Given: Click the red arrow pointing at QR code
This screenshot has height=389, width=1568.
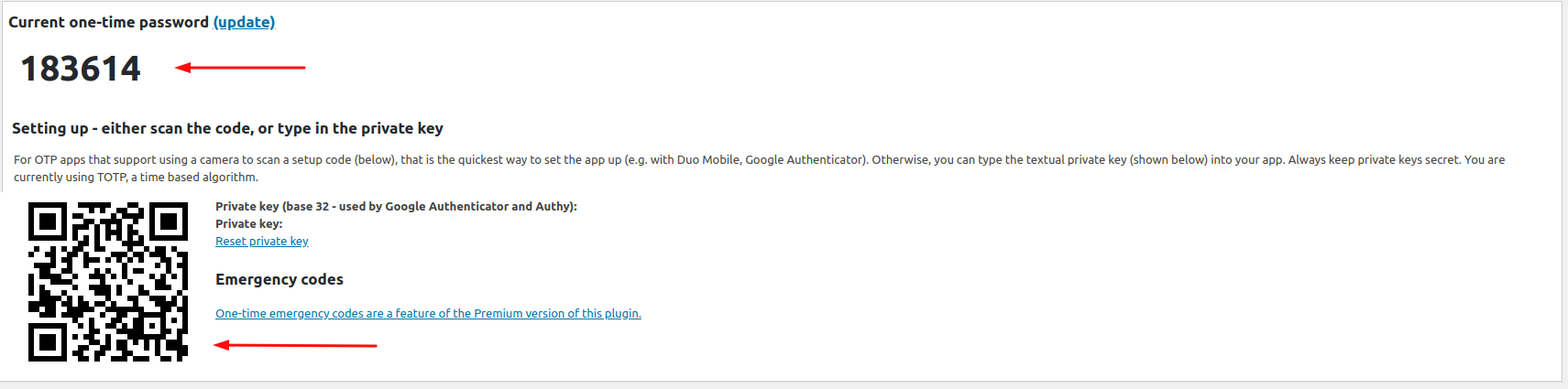Looking at the screenshot, I should (295, 345).
